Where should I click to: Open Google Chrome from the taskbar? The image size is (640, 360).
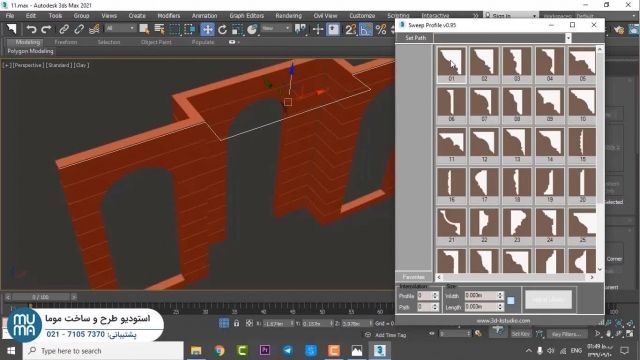[x=219, y=351]
